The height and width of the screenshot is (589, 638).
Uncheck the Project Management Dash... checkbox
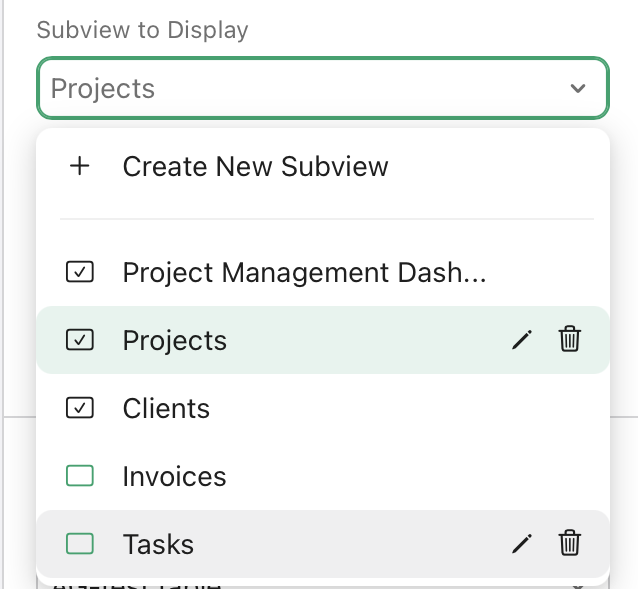pyautogui.click(x=80, y=272)
